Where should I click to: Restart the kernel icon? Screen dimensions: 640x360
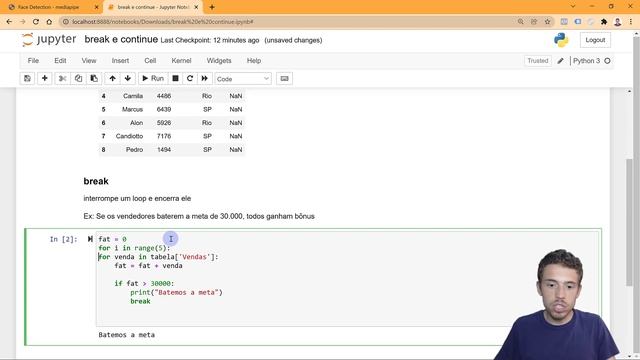click(190, 78)
